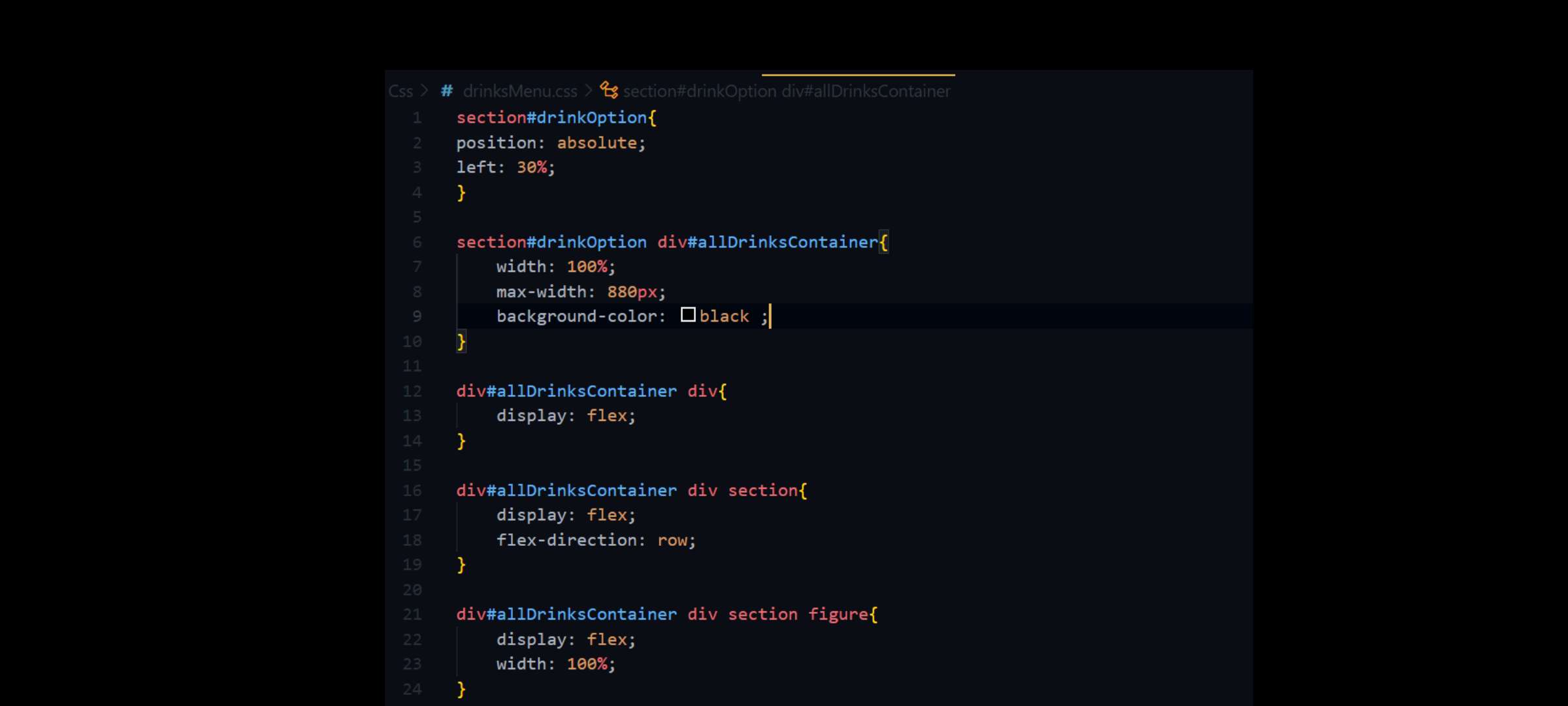Image resolution: width=1568 pixels, height=706 pixels.
Task: Click the flex-direction row declaration
Action: point(595,540)
